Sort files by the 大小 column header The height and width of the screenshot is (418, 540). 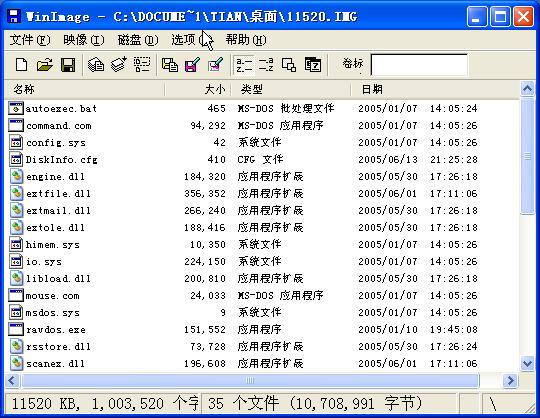click(198, 90)
